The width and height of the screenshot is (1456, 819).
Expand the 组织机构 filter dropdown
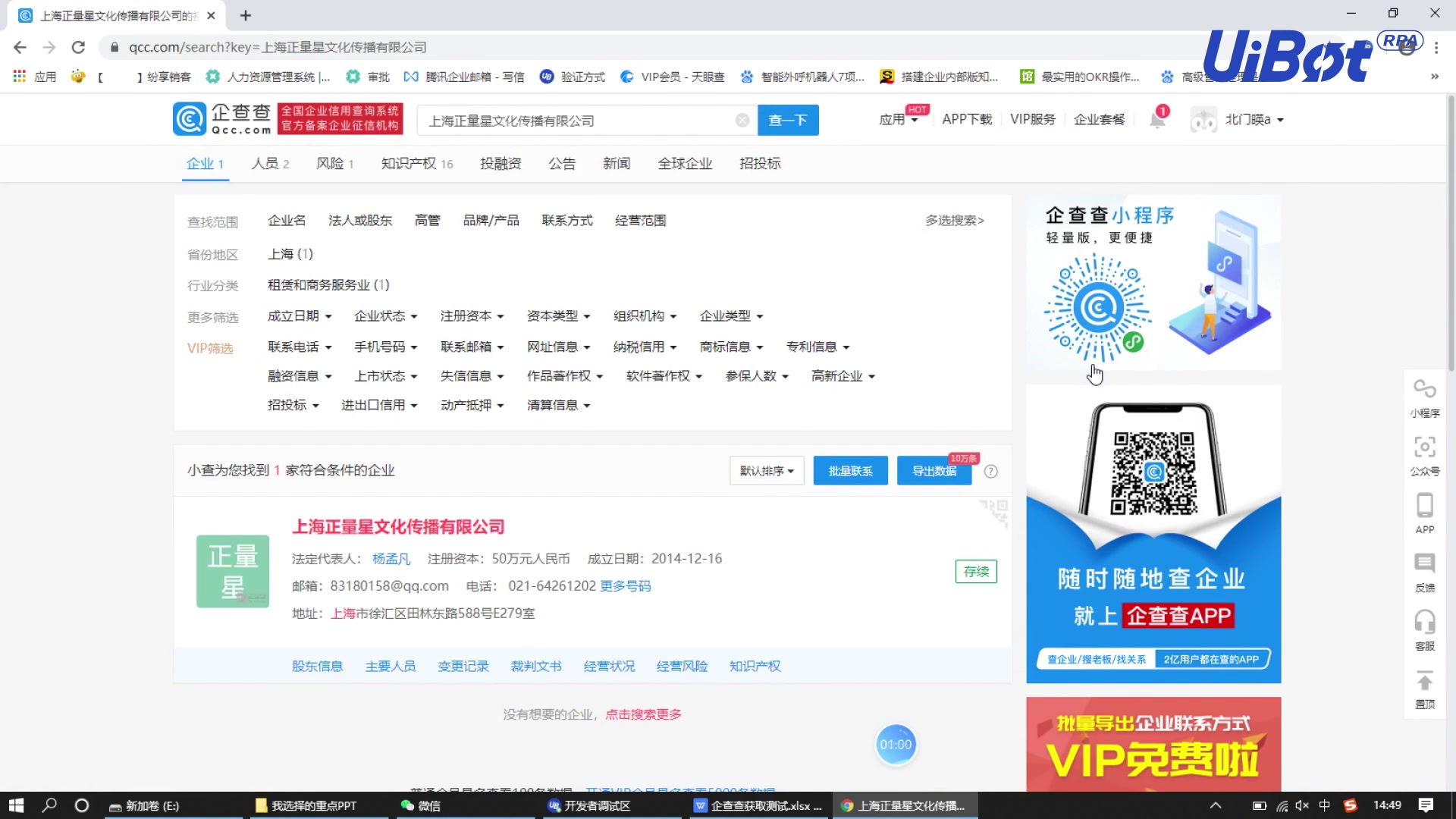645,316
